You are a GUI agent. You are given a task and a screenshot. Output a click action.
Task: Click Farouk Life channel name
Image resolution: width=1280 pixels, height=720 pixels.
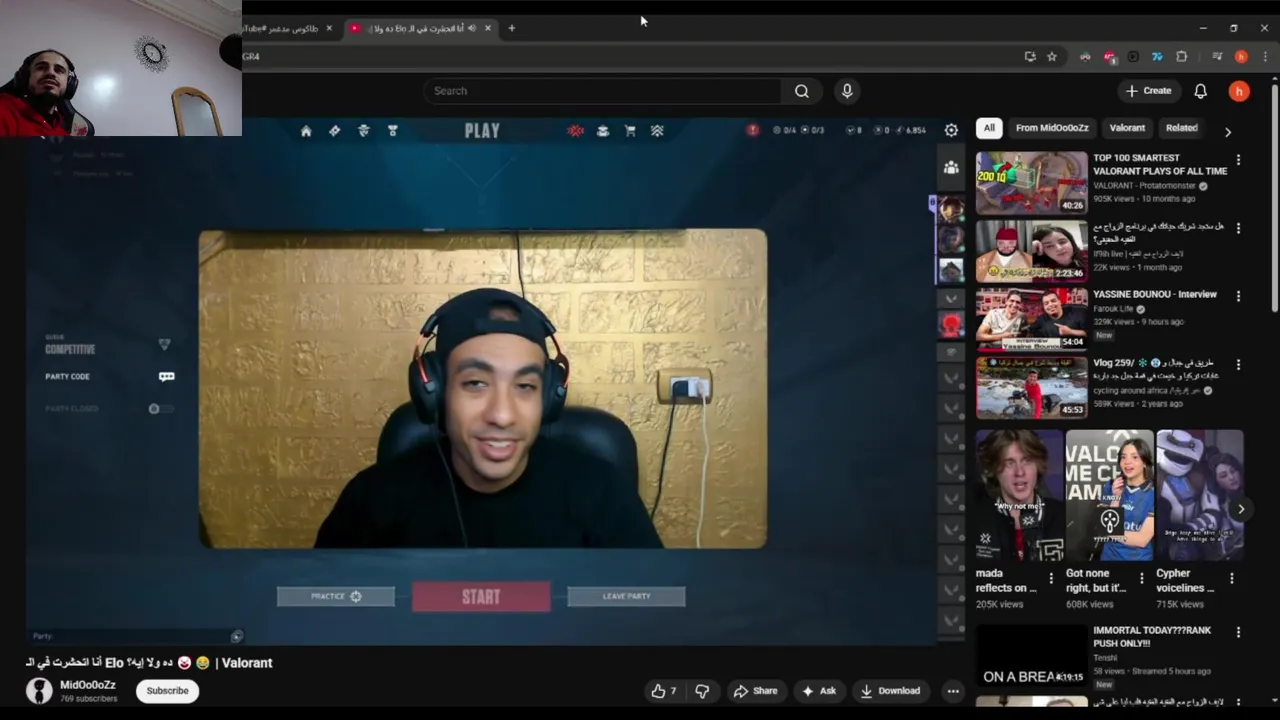pyautogui.click(x=1115, y=309)
